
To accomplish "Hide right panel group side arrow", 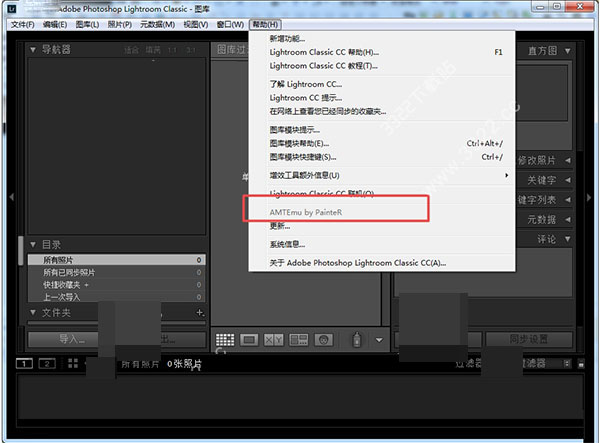I will pos(589,197).
